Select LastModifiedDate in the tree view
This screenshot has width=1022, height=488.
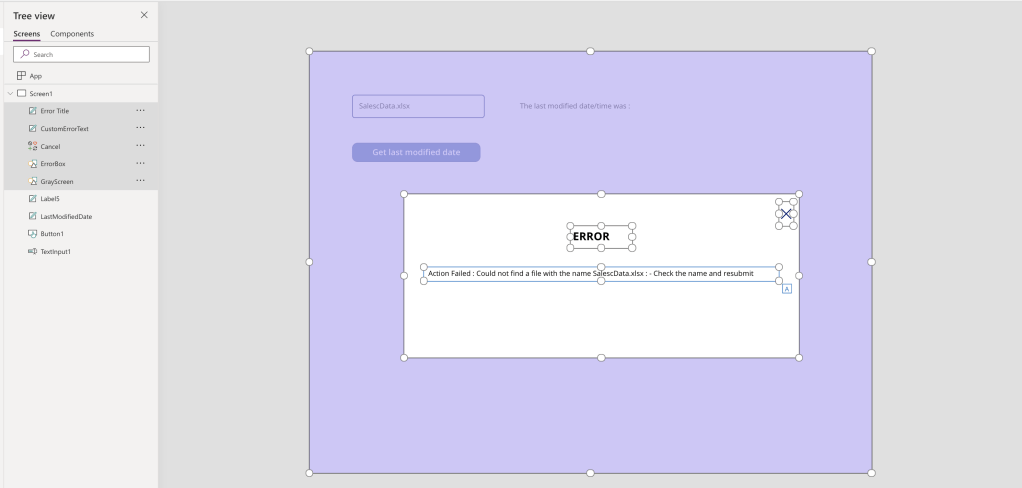click(x=66, y=216)
